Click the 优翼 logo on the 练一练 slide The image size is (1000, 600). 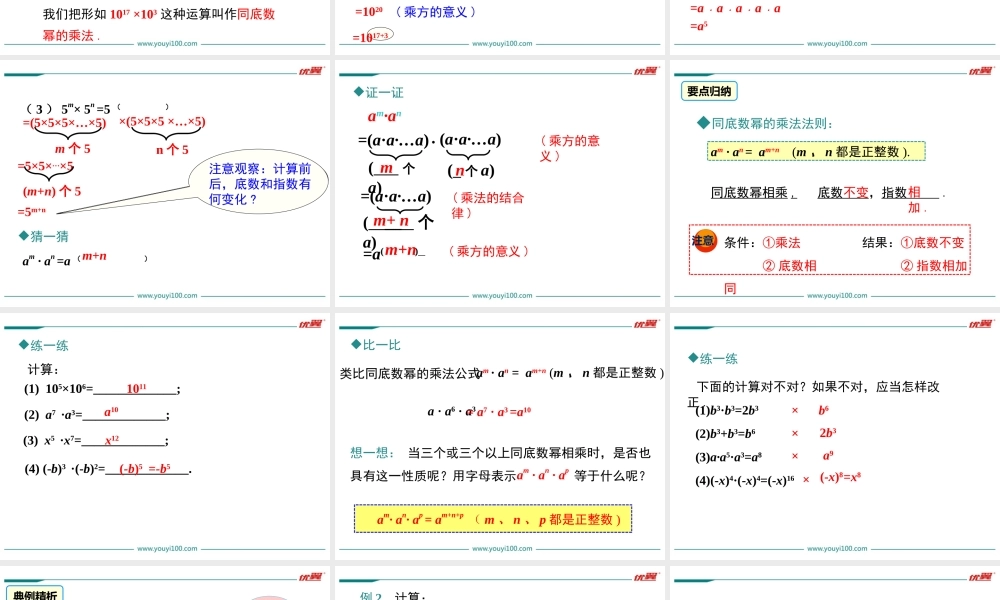[x=311, y=325]
